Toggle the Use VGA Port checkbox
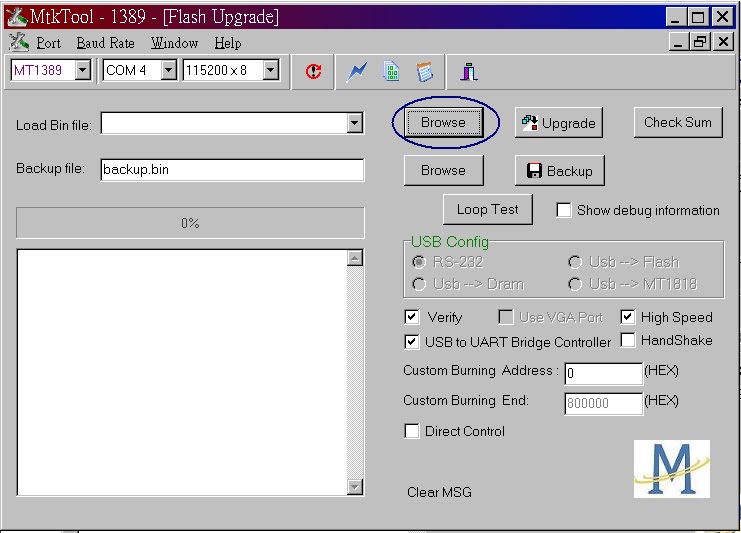The image size is (741, 533). [x=506, y=317]
